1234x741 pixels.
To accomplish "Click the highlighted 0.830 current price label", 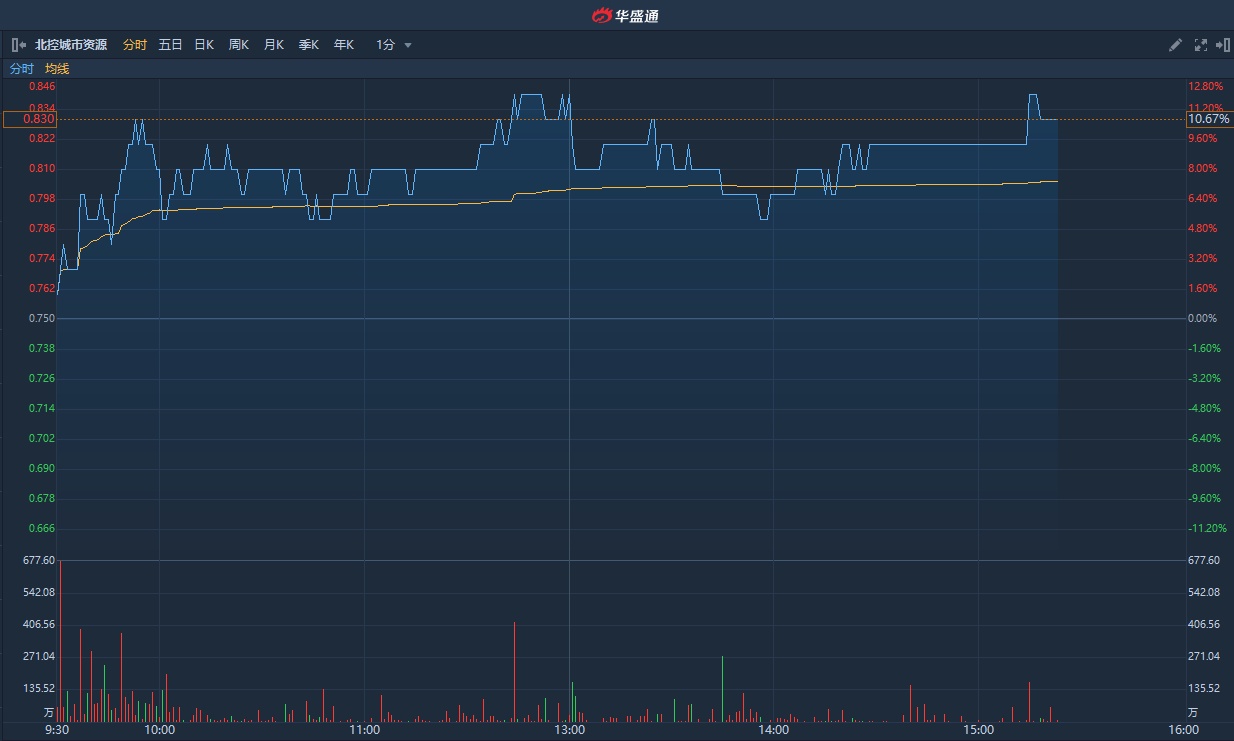I will (29, 119).
